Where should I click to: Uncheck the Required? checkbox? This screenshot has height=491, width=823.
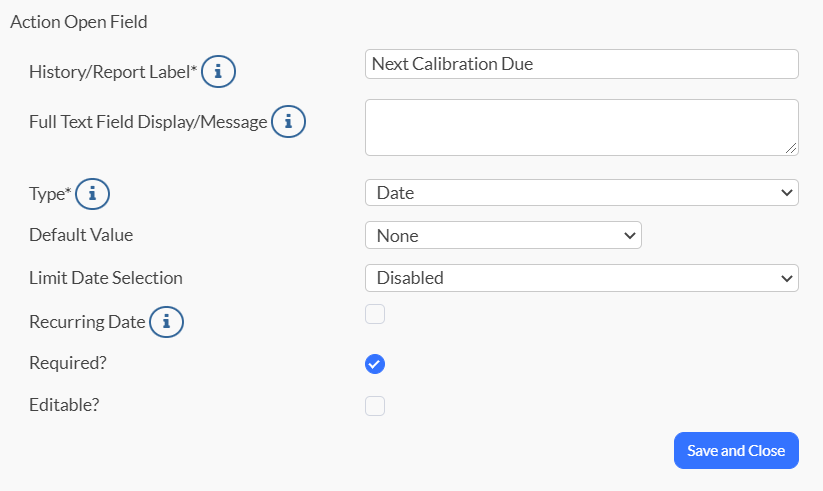click(x=375, y=364)
